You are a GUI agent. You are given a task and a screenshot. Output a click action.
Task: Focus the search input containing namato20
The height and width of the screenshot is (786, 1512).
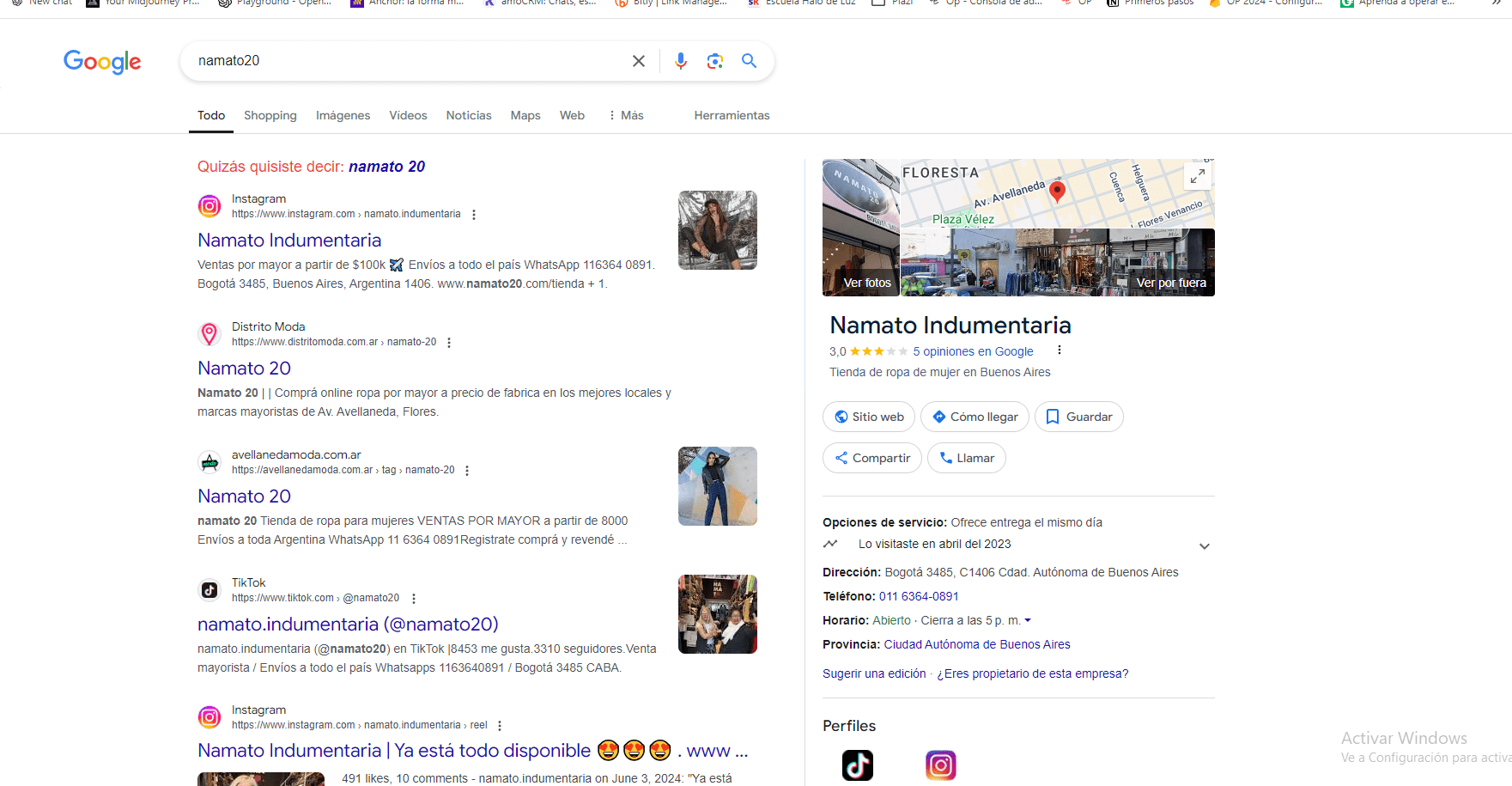[408, 61]
